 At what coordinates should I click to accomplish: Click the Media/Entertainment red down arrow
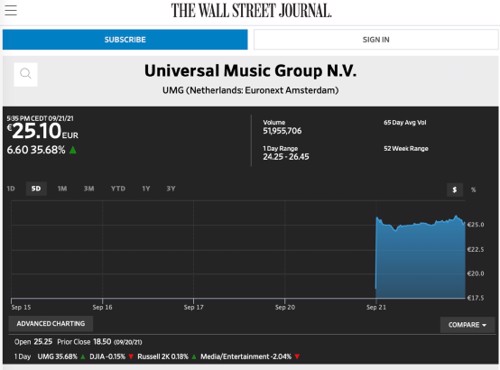click(x=297, y=357)
